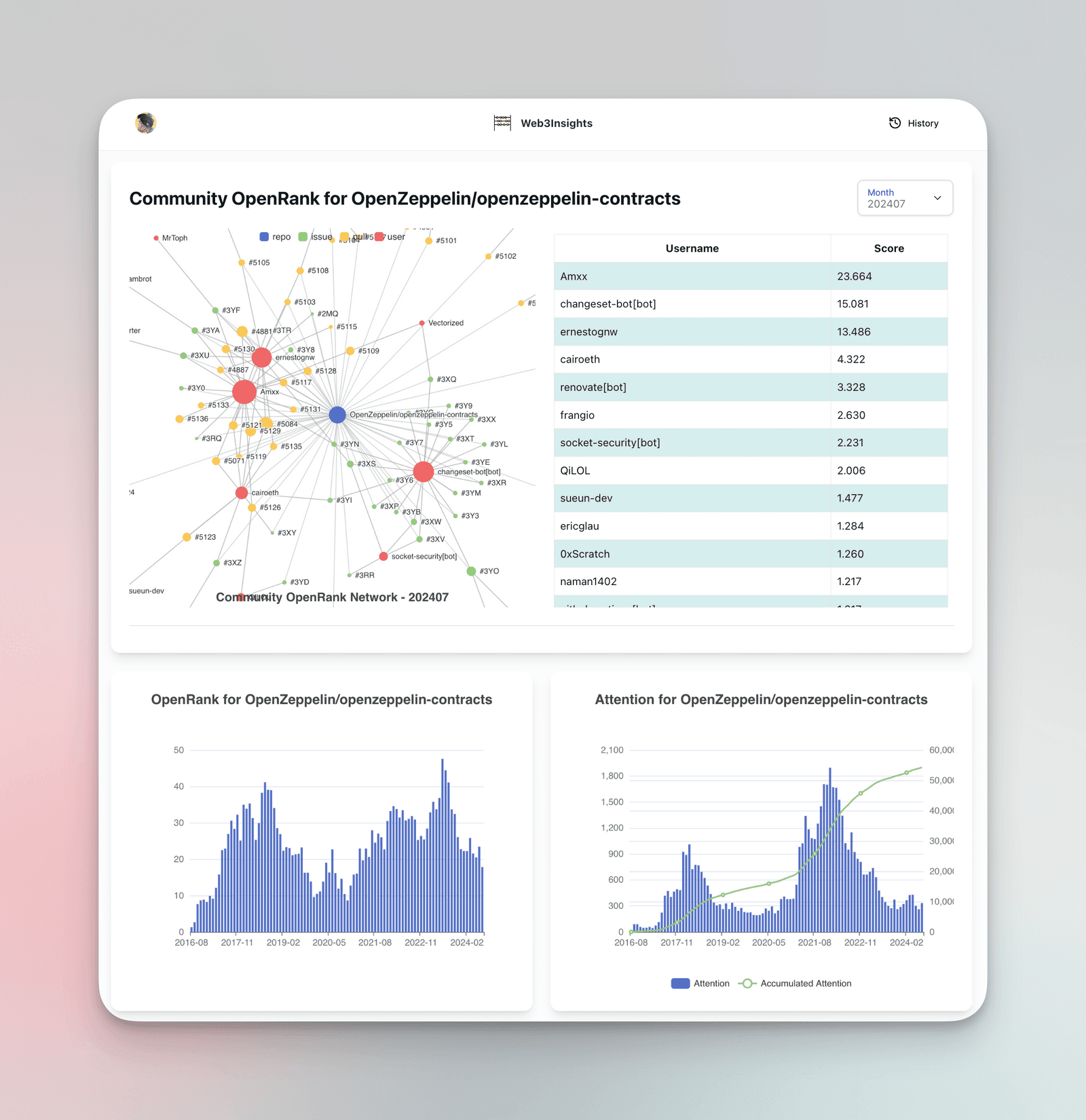1086x1120 pixels.
Task: Click the Attention chart title heading
Action: [x=762, y=700]
